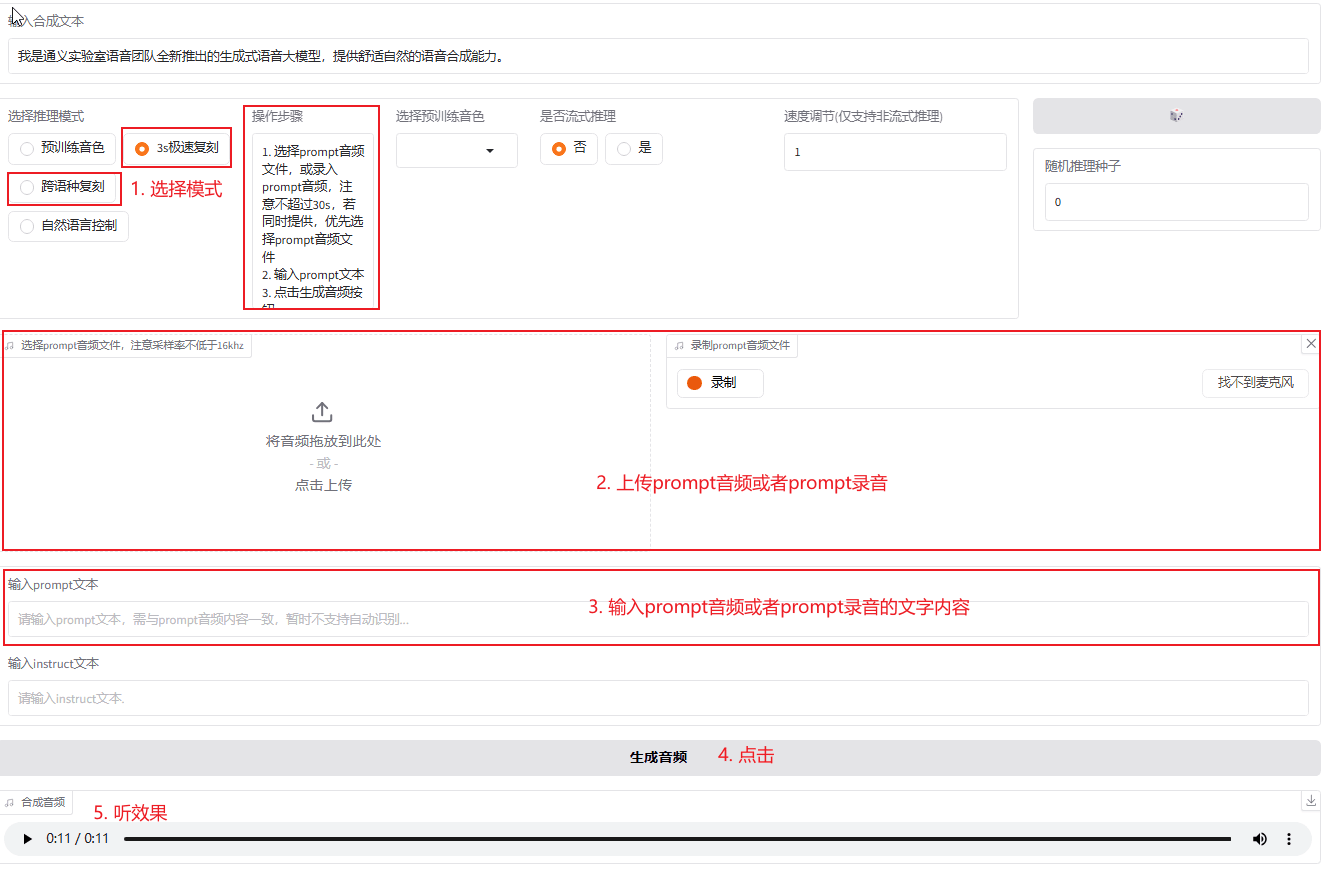Enable streaming inference by selecting 是
Image resolution: width=1328 pixels, height=870 pixels.
634,148
